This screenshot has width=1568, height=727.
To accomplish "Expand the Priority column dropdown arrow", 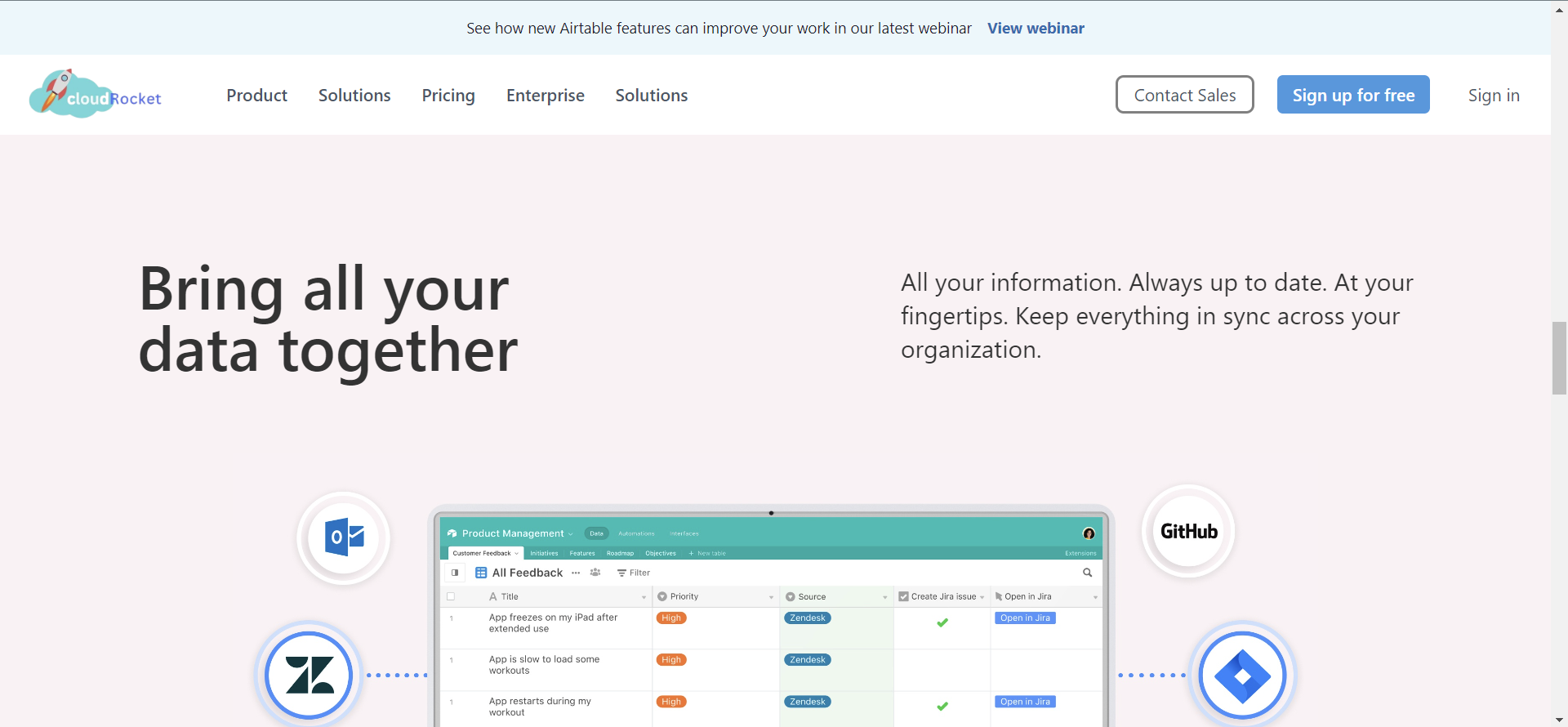I will pos(771,597).
